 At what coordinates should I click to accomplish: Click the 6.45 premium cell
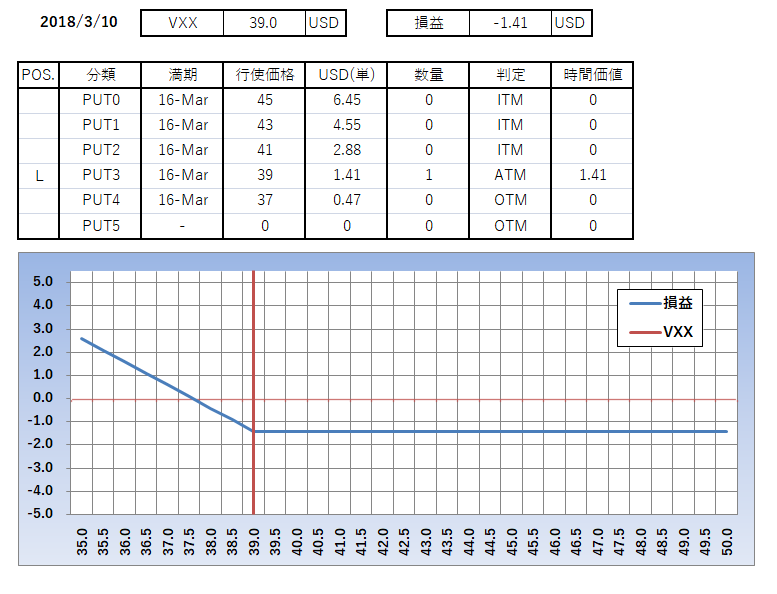(346, 101)
